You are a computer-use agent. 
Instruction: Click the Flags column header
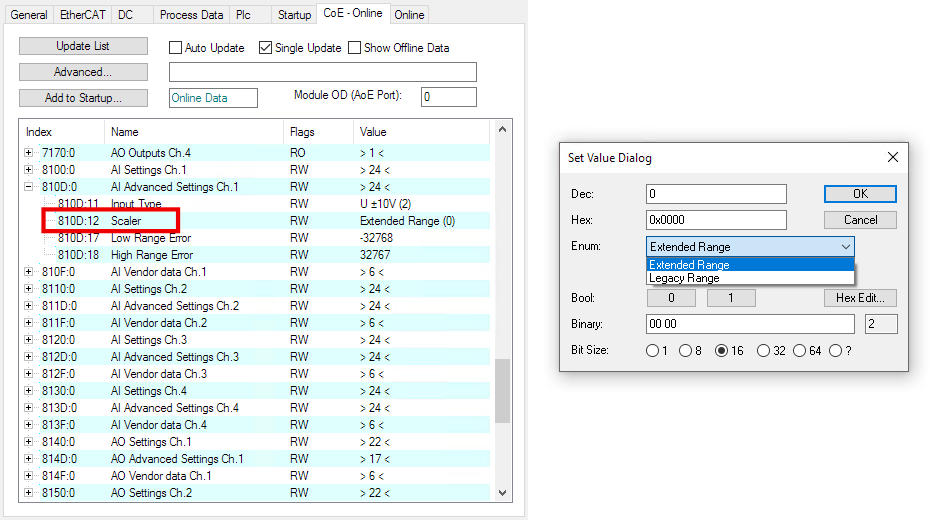coord(319,132)
